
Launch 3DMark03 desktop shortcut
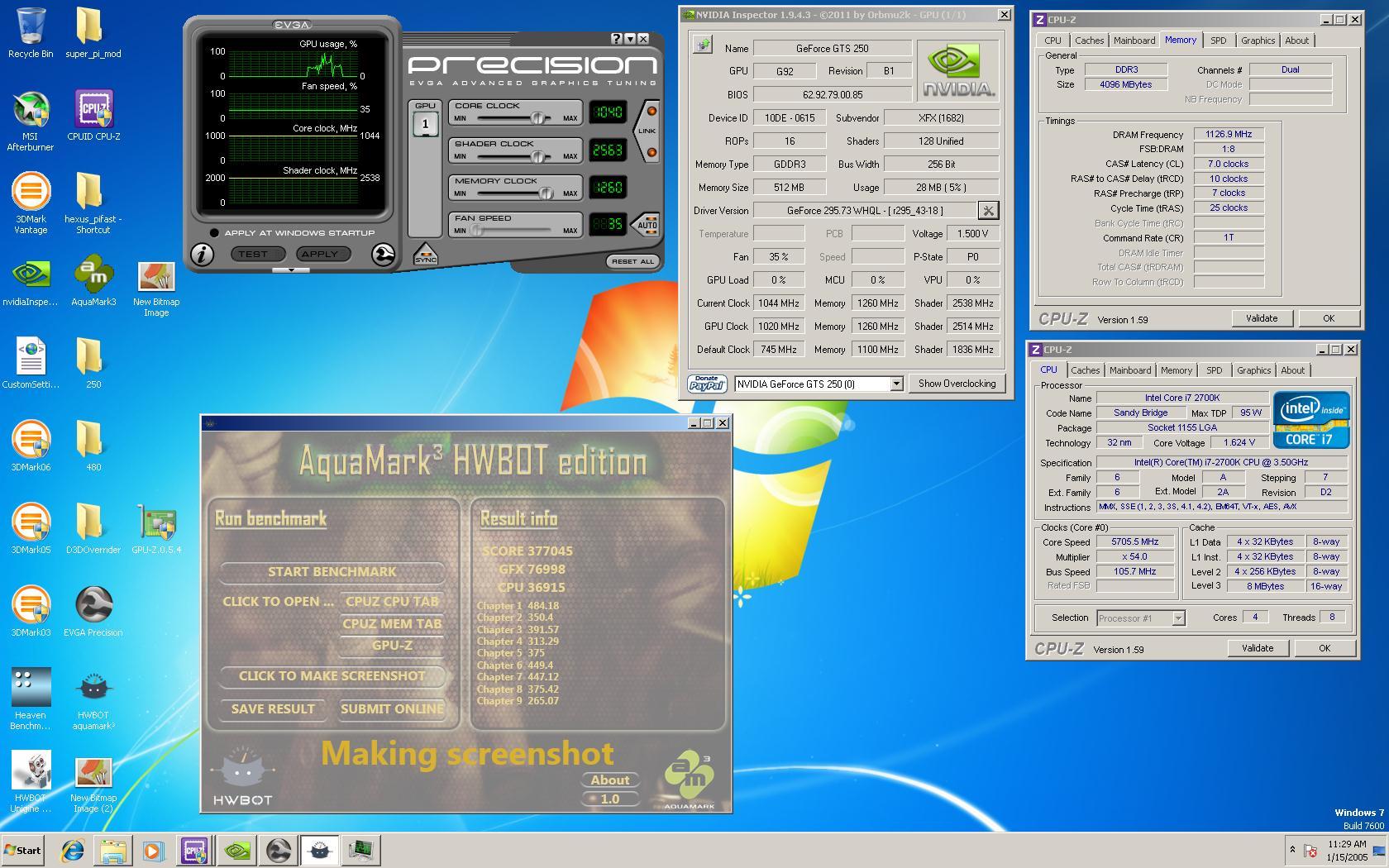31,612
